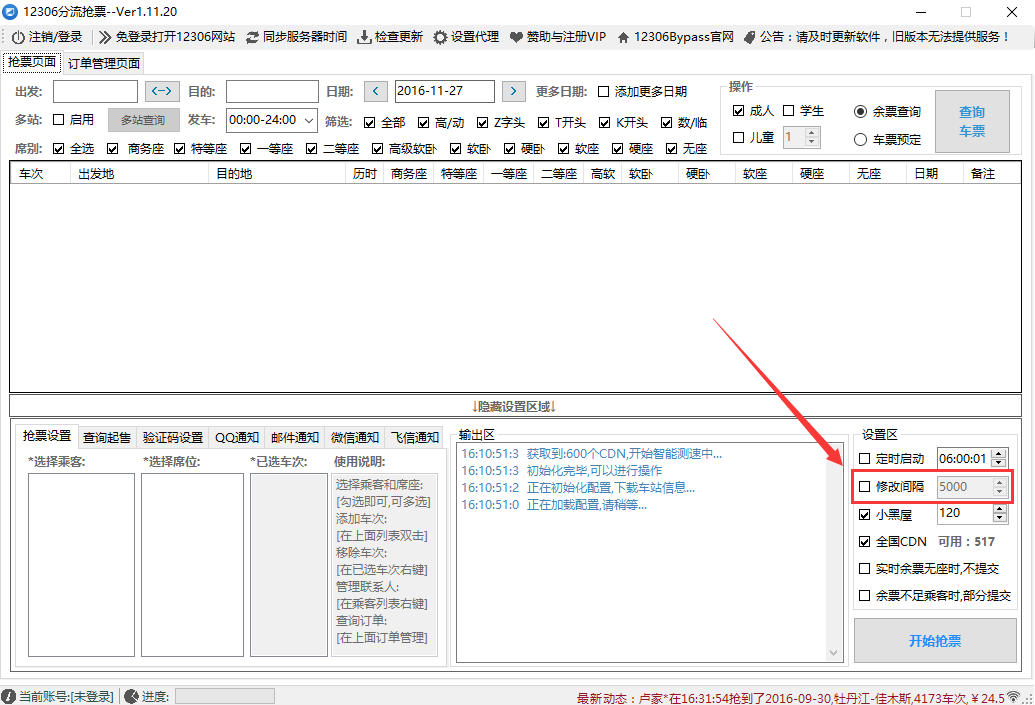
Task: Increase 儿童 count spinner
Action: tap(813, 133)
